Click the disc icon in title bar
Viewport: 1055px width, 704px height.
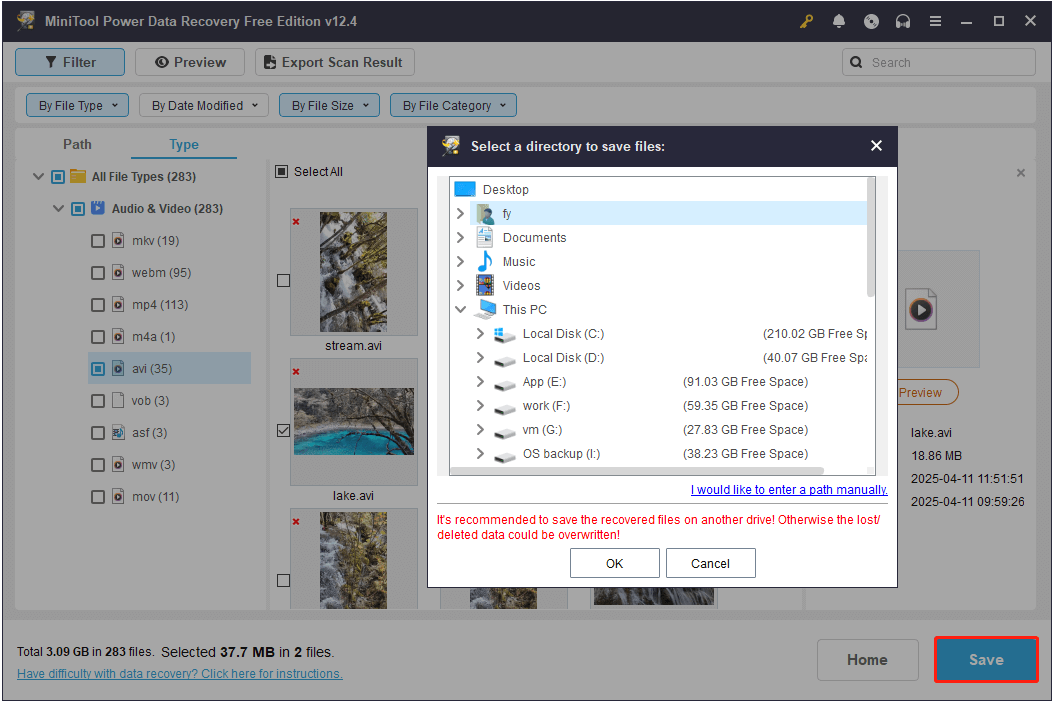(871, 22)
